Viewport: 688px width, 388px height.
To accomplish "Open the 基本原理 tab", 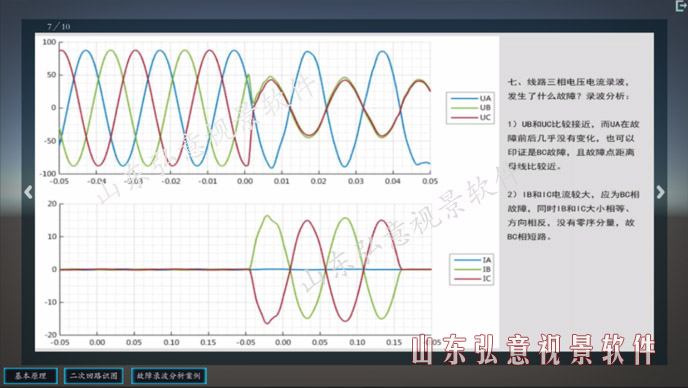I will pyautogui.click(x=30, y=376).
